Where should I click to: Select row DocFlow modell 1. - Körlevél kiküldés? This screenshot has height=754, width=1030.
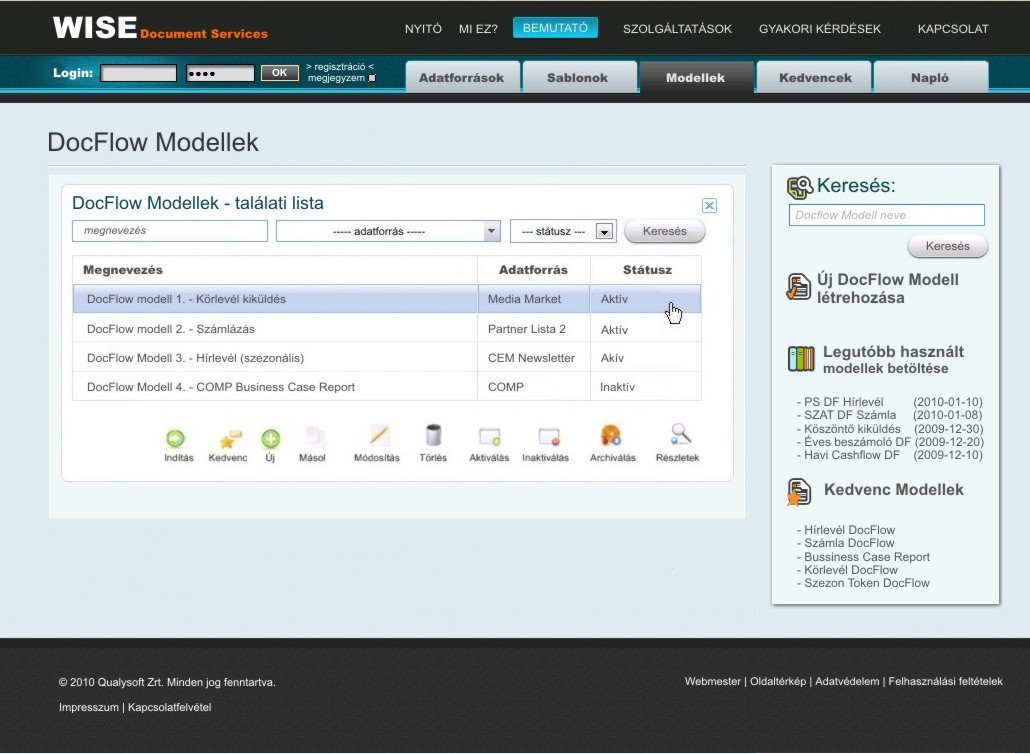[x=387, y=299]
